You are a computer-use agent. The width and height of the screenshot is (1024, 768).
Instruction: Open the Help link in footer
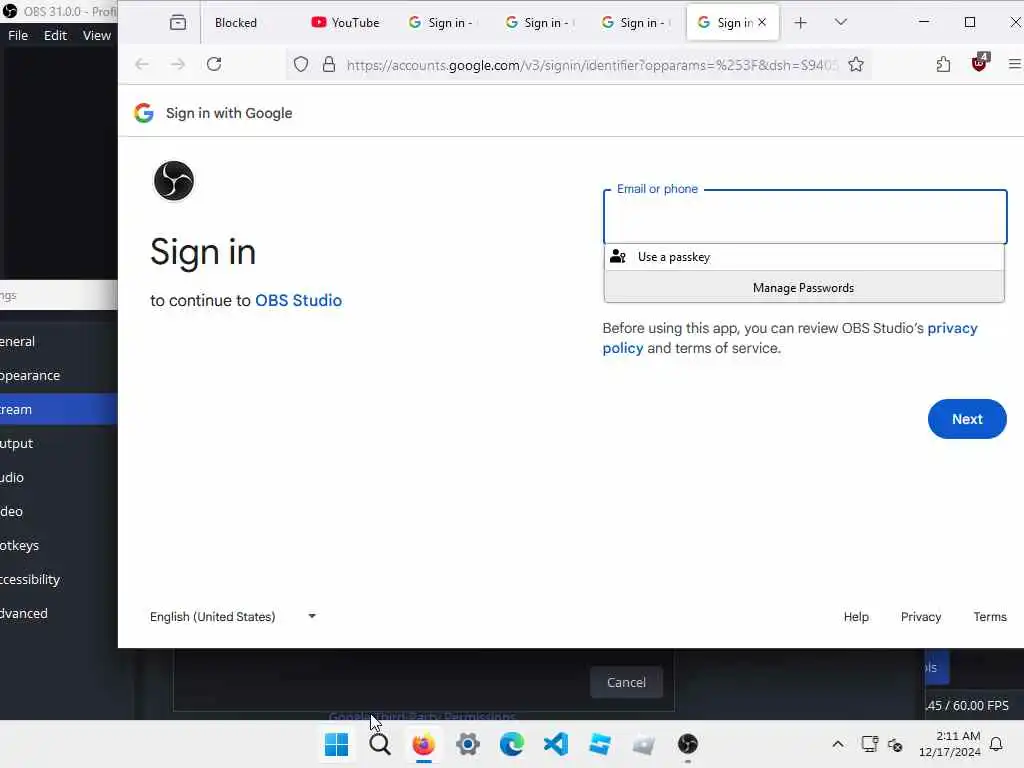pyautogui.click(x=856, y=616)
